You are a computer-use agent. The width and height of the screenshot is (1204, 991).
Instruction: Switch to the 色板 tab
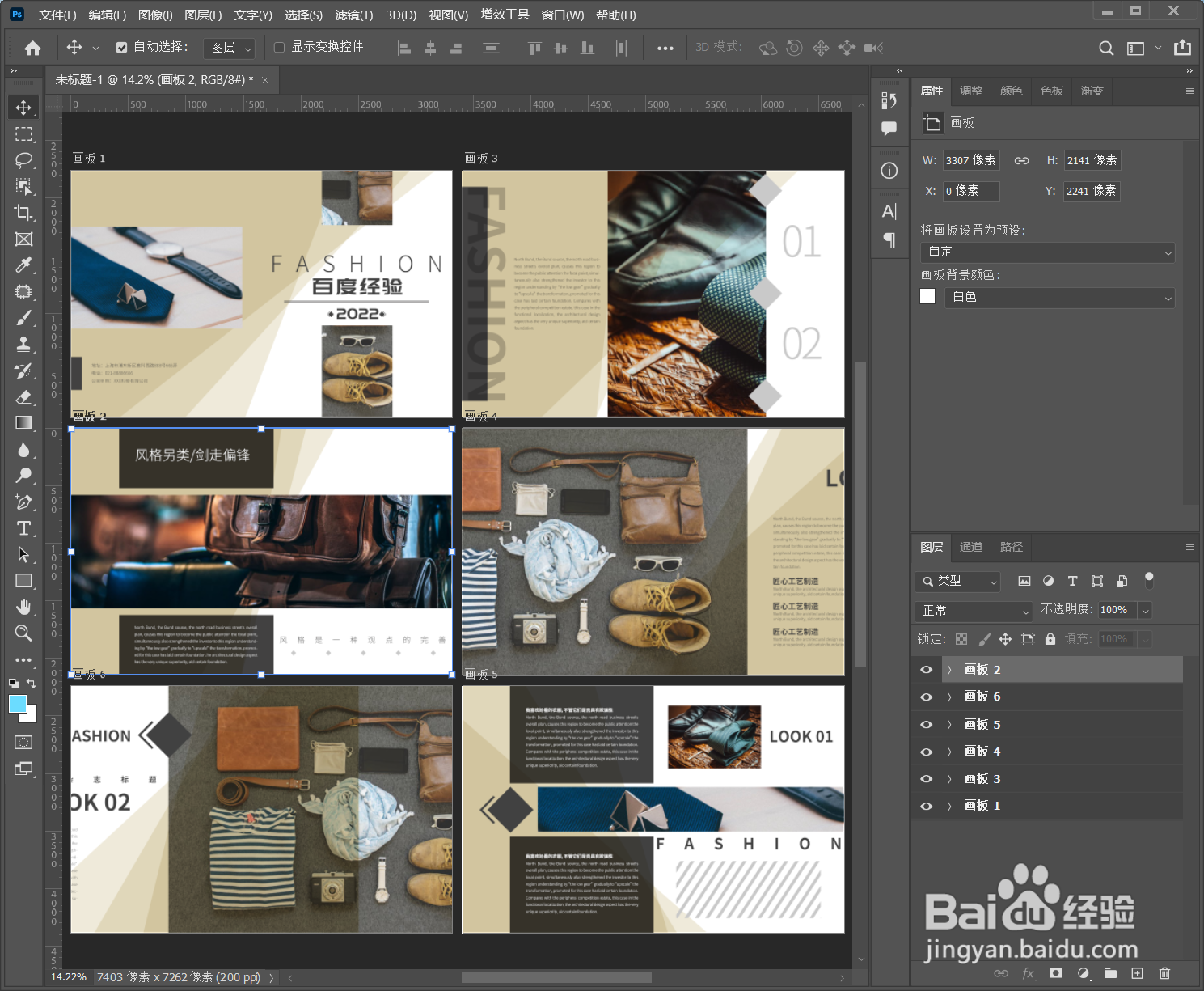tap(1051, 91)
